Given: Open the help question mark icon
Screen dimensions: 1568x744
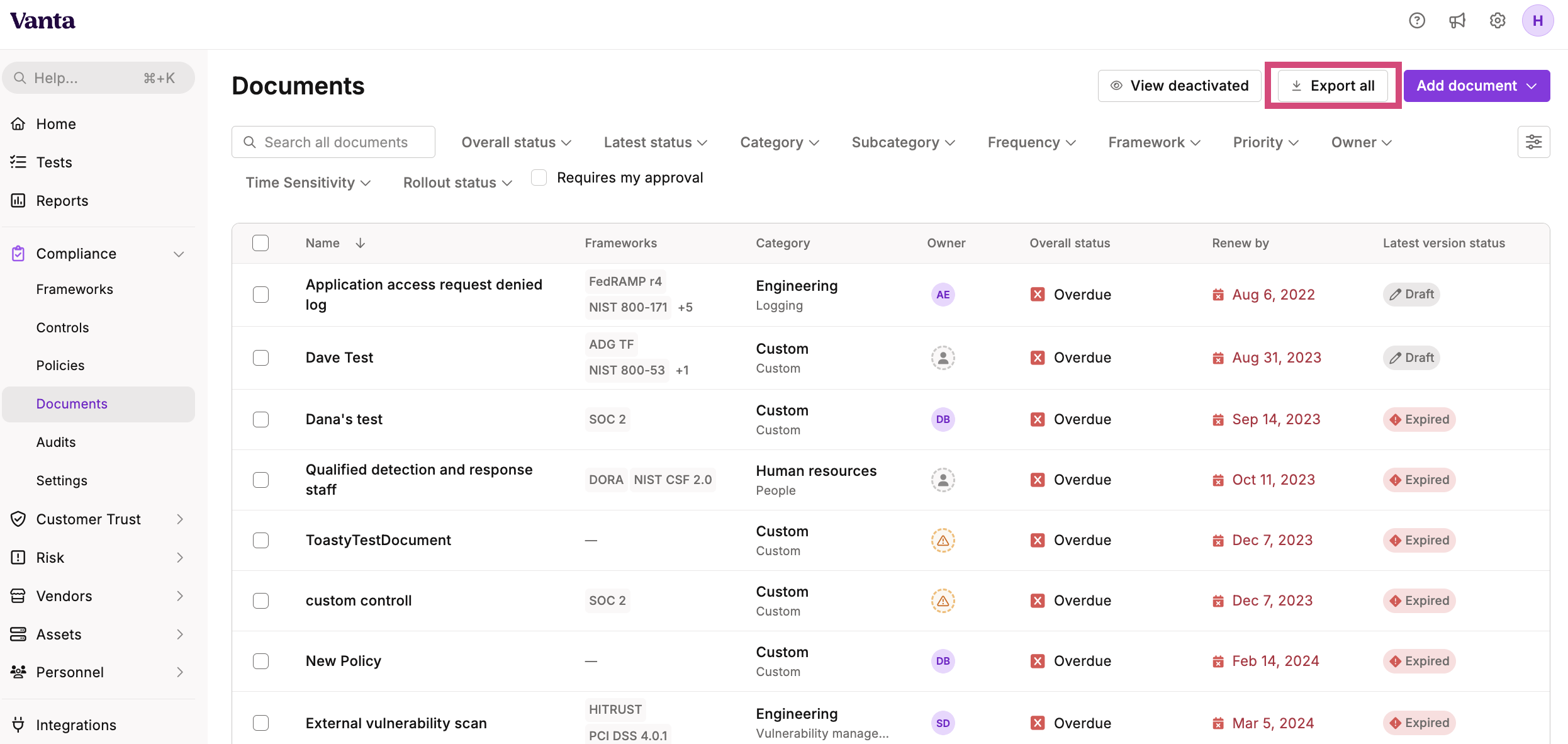Looking at the screenshot, I should click(1416, 21).
